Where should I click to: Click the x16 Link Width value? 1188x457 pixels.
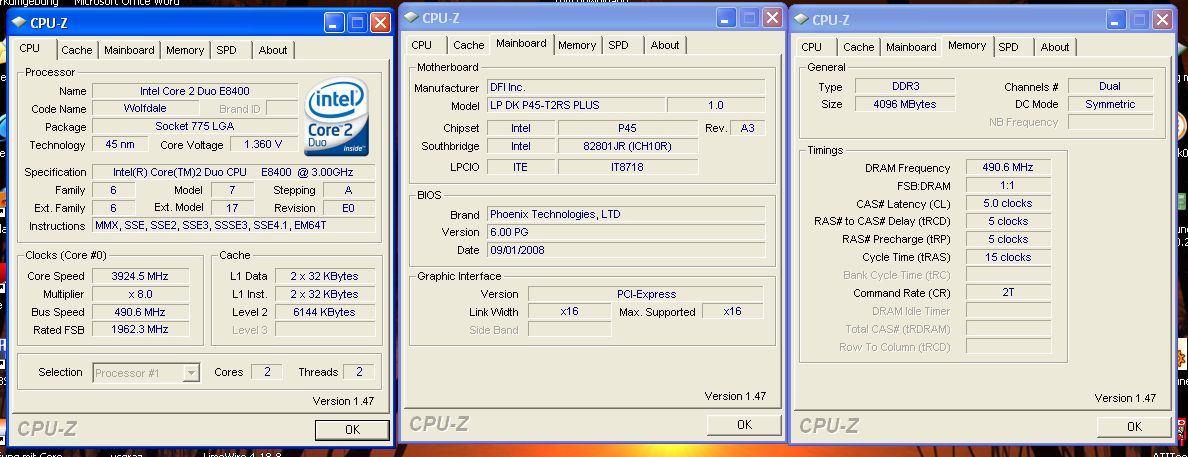click(x=569, y=311)
